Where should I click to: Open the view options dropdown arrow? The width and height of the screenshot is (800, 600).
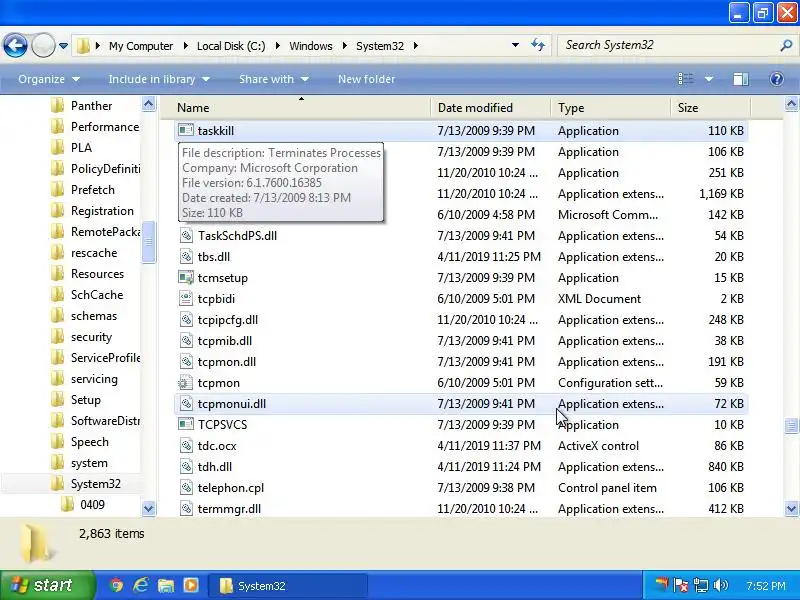(708, 79)
